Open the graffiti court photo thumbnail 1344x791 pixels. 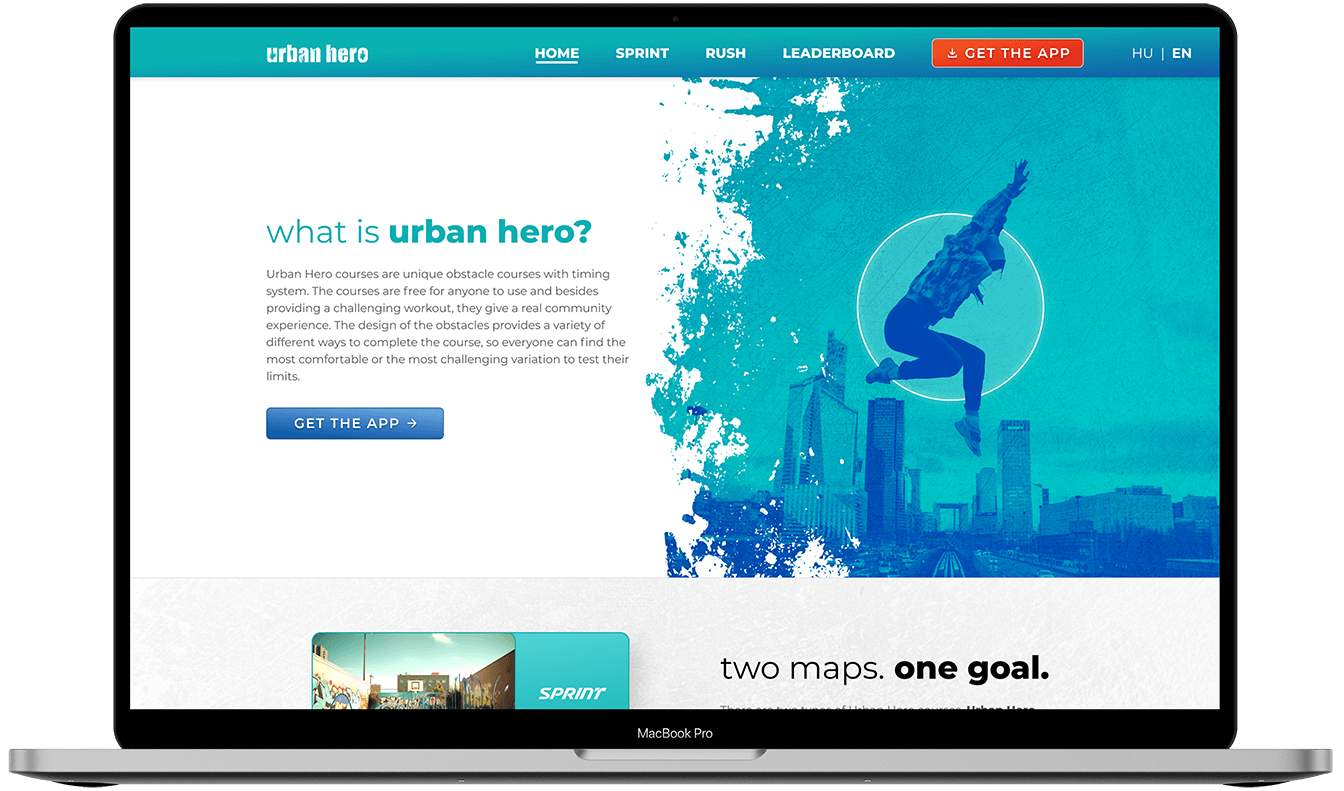coord(414,671)
